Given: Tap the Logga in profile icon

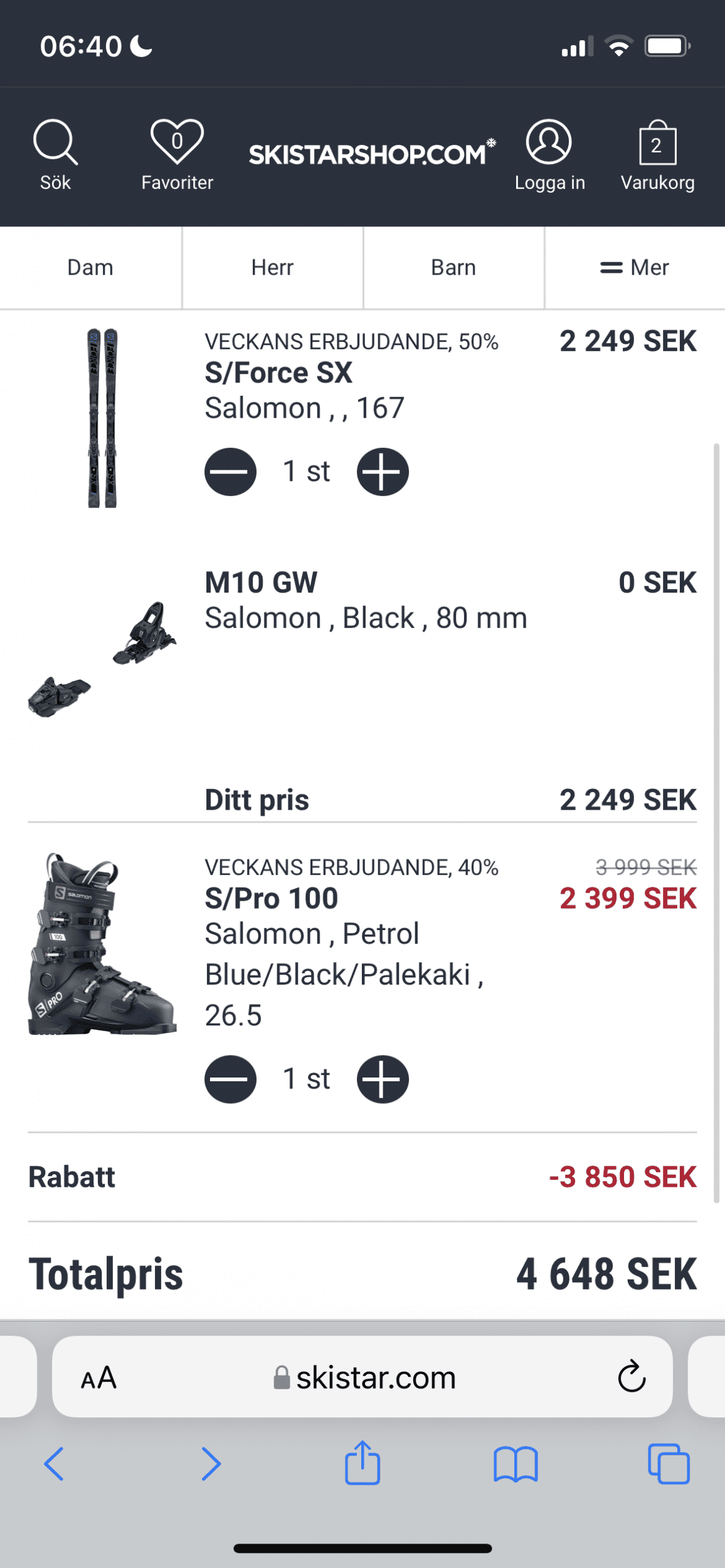Looking at the screenshot, I should point(549,143).
